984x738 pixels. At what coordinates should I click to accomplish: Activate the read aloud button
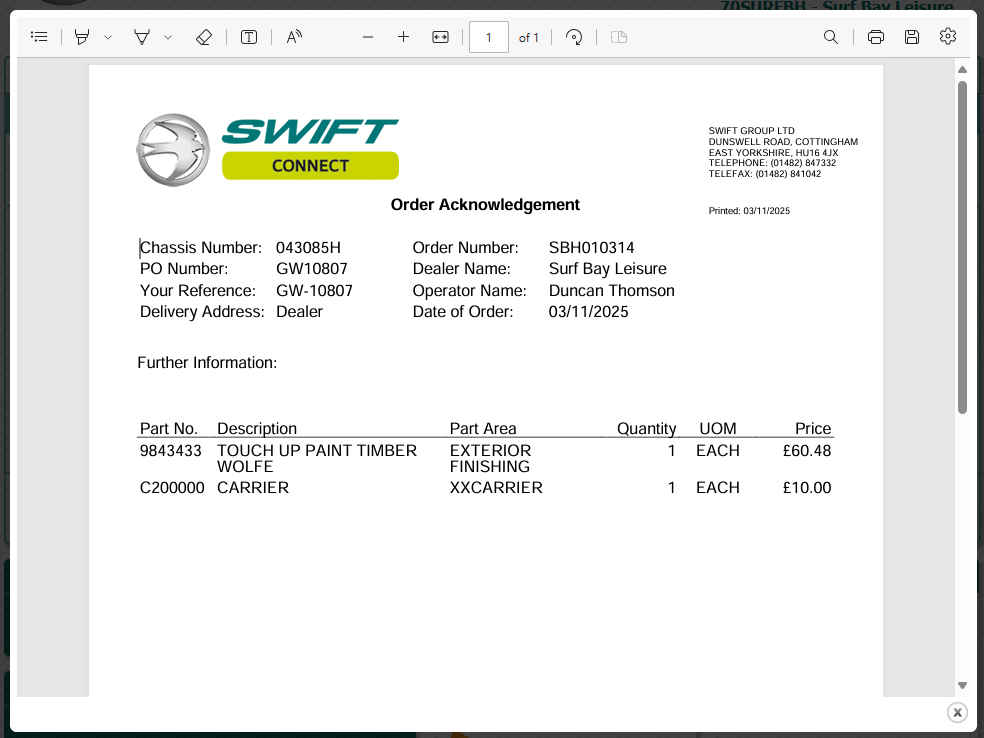[x=294, y=37]
